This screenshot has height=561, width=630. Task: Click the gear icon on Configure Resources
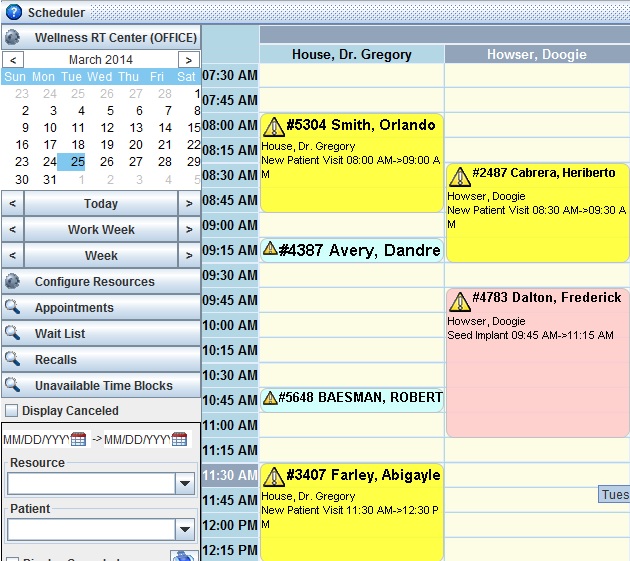click(x=12, y=281)
